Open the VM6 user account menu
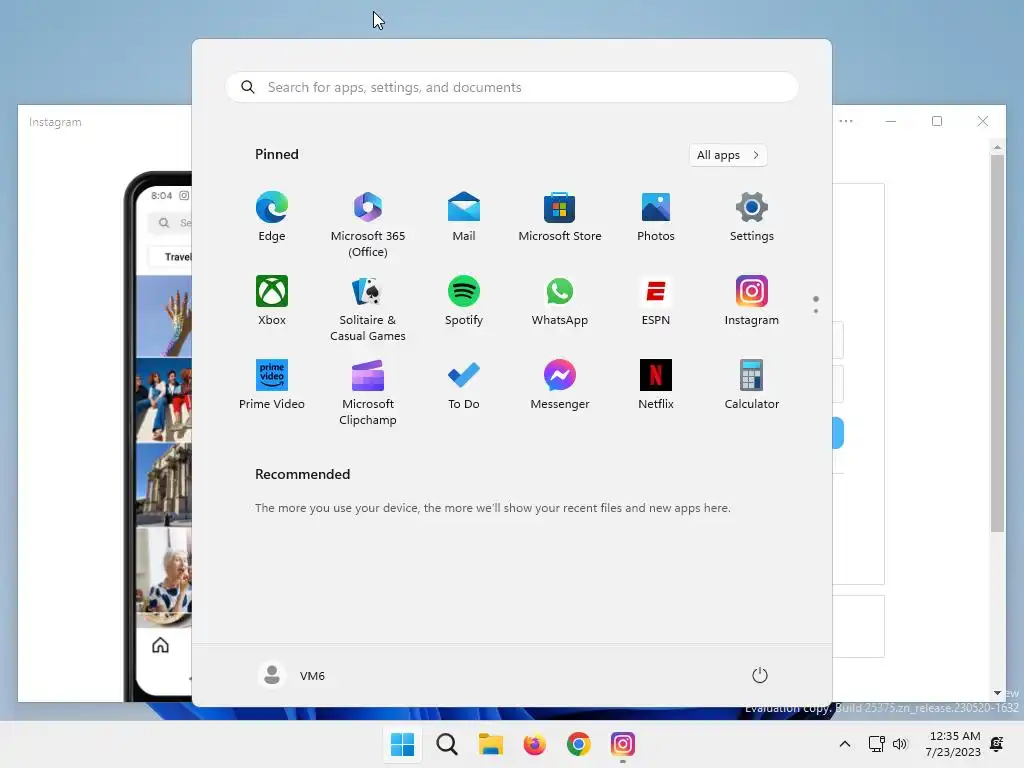 pos(291,675)
